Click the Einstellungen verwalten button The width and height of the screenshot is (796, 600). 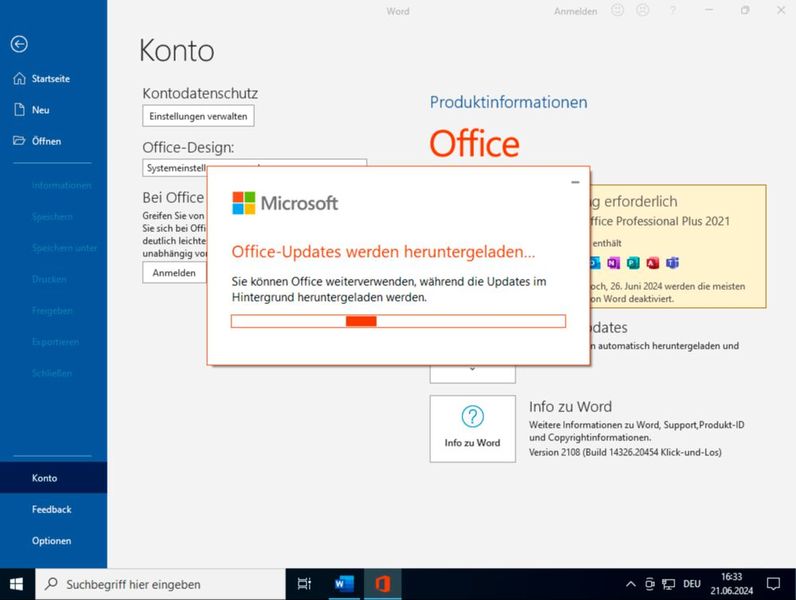pyautogui.click(x=198, y=116)
